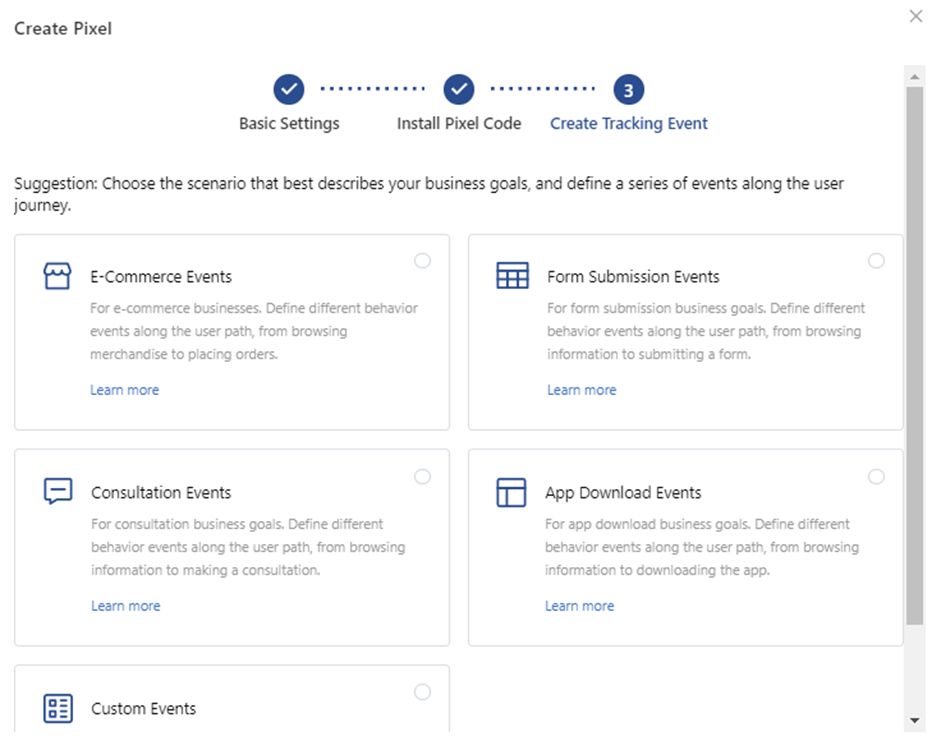Follow Learn more link under Consultation Events
Viewport: 941px width, 736px height.
(125, 606)
